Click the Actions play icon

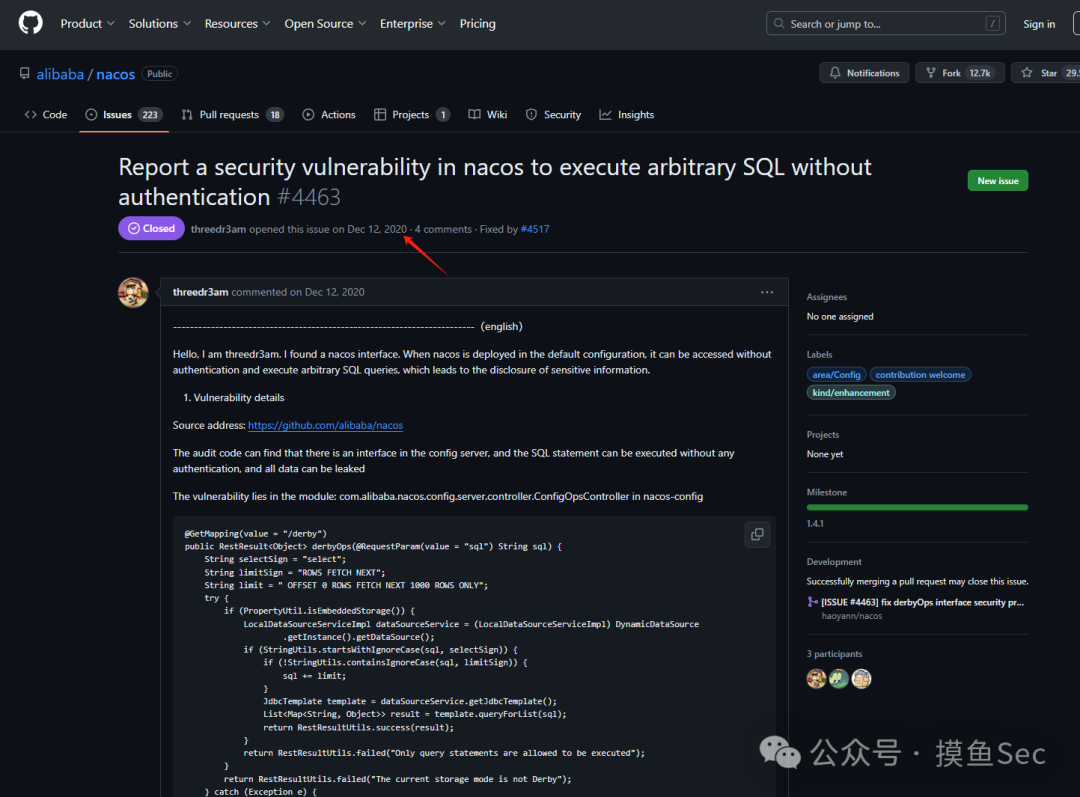(308, 115)
